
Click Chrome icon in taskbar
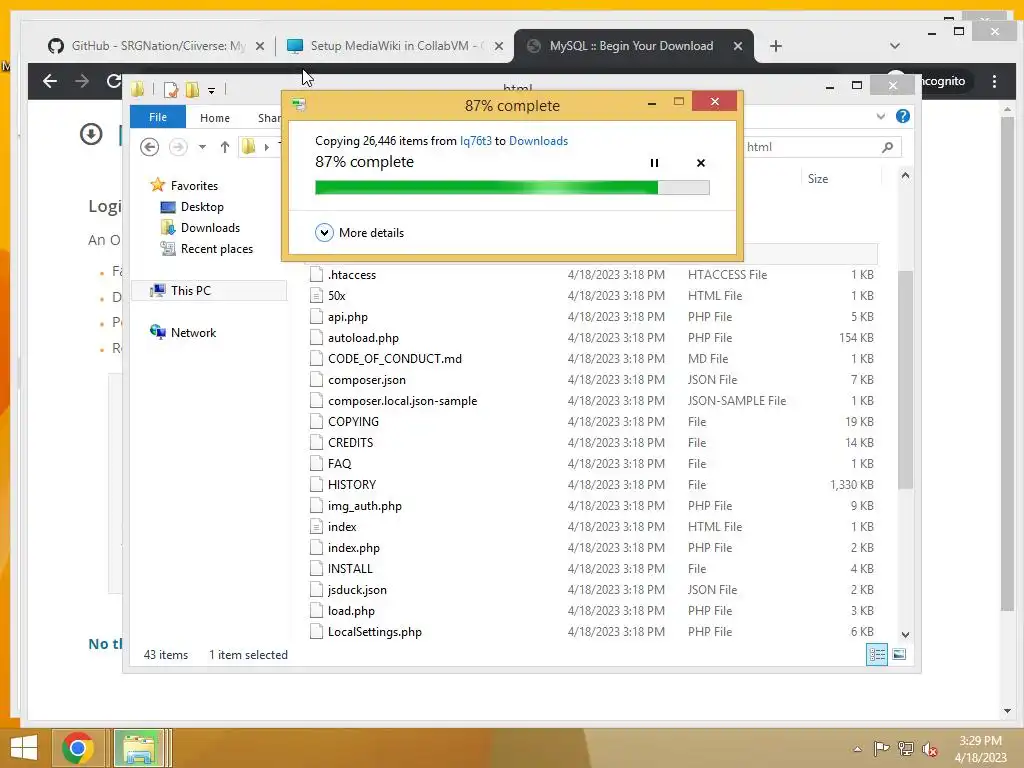(x=78, y=748)
